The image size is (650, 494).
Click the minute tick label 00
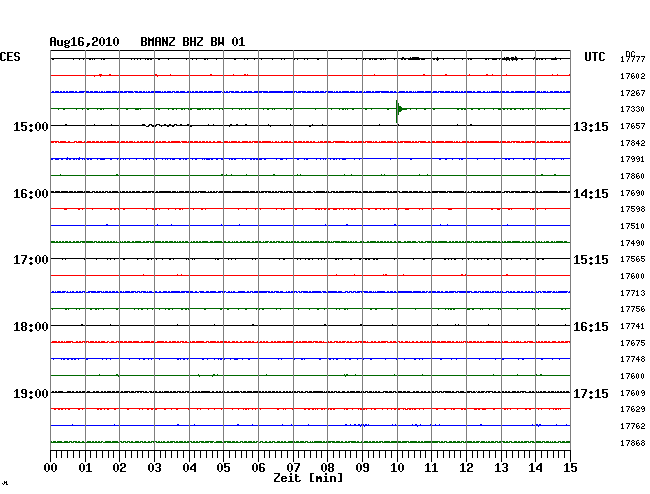click(51, 468)
